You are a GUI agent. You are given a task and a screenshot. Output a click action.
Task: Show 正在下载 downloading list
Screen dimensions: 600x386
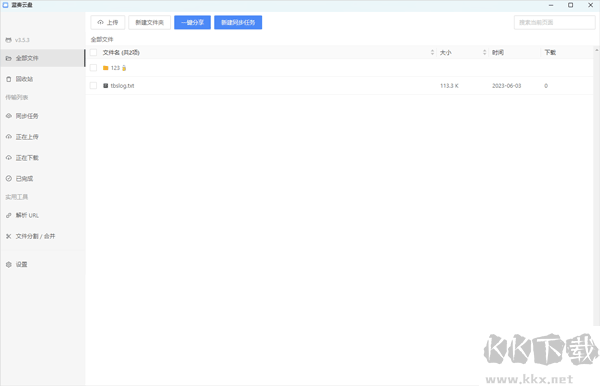click(42, 158)
